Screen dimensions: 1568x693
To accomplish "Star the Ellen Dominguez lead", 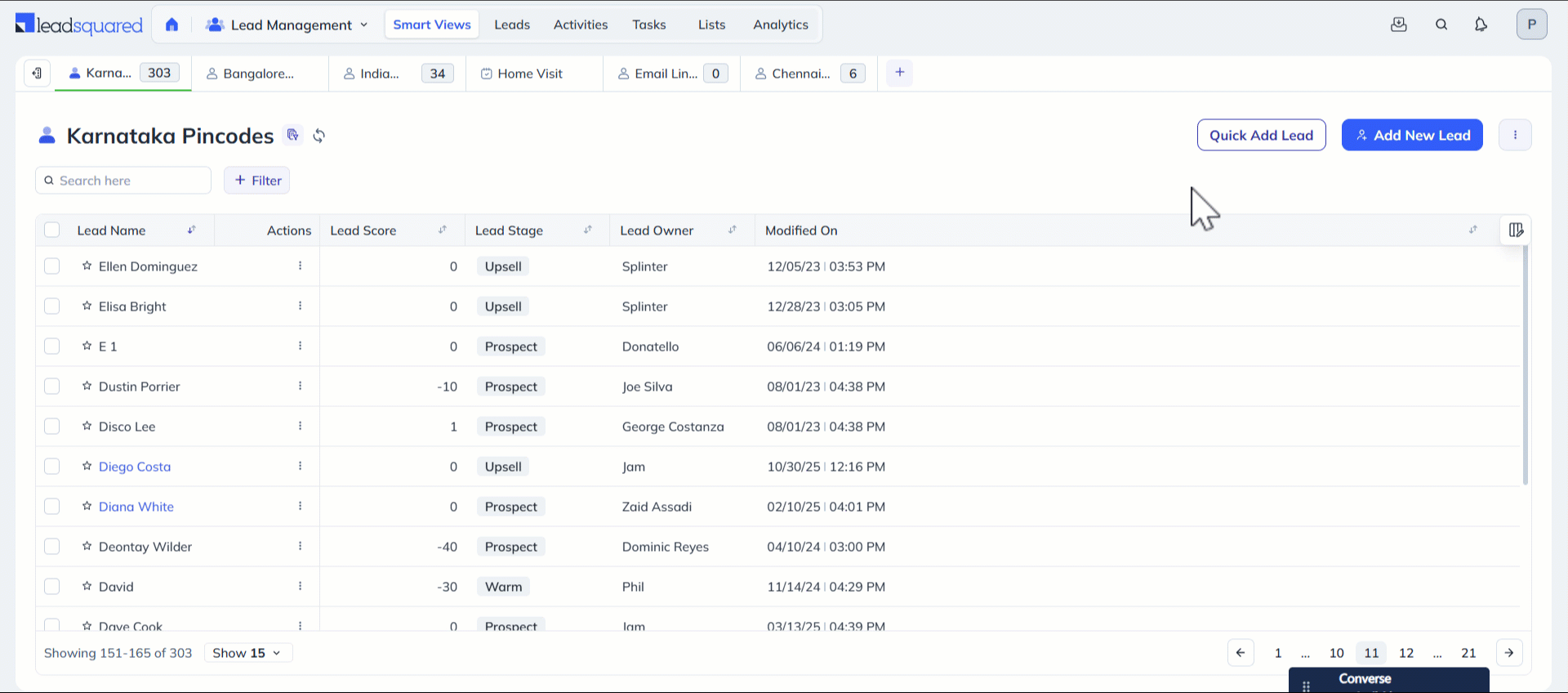I will (87, 266).
